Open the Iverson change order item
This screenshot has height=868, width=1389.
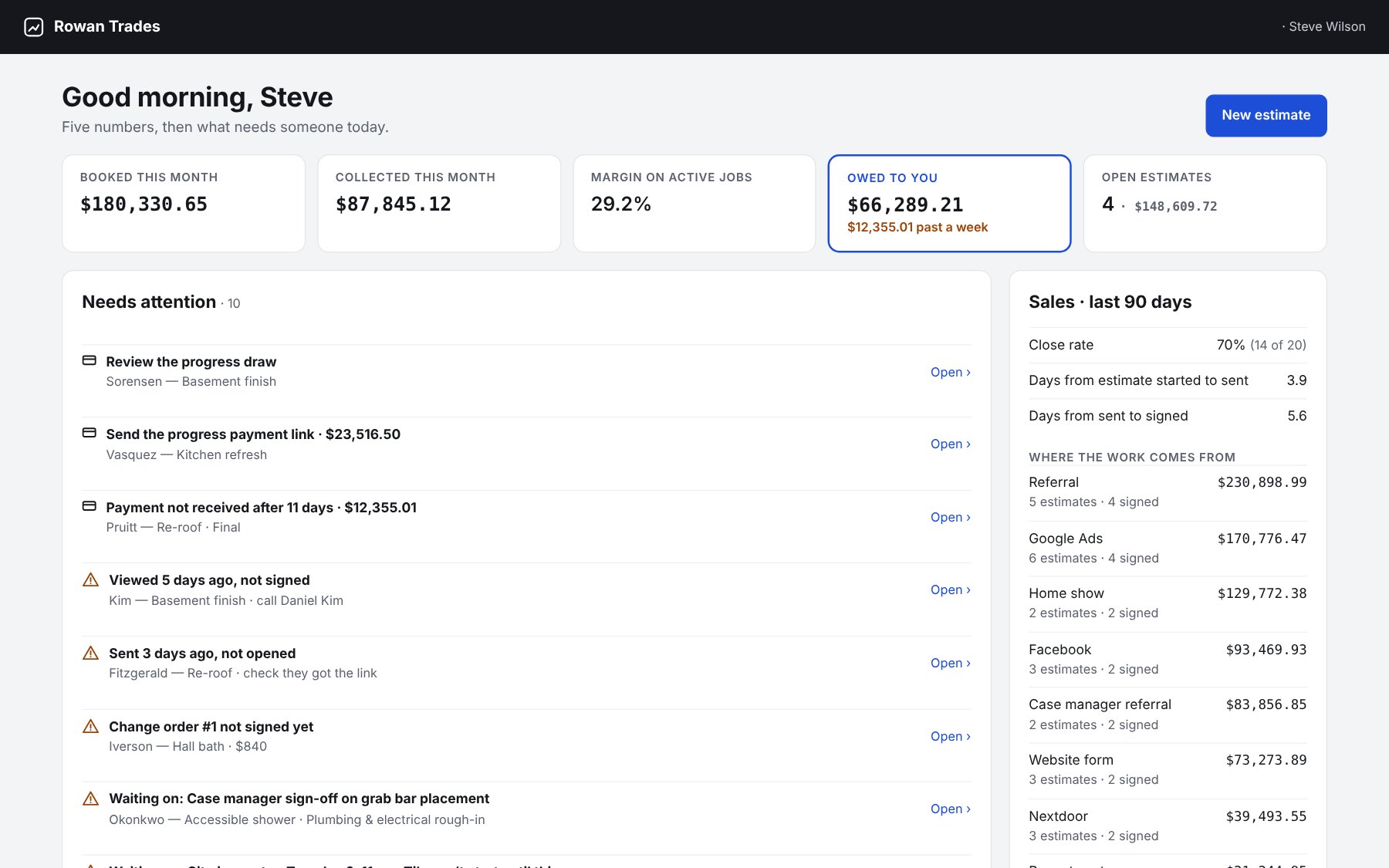[950, 736]
